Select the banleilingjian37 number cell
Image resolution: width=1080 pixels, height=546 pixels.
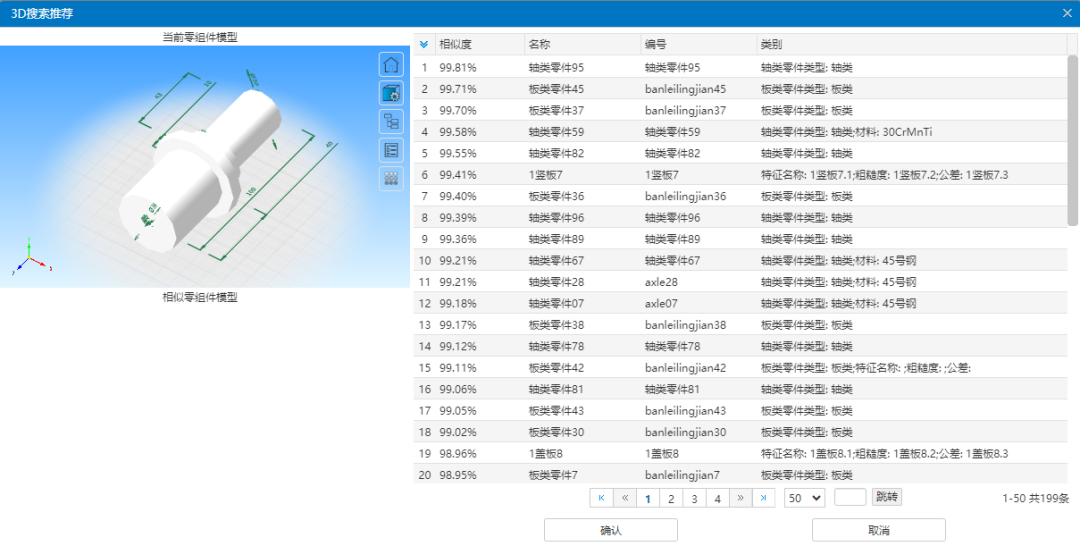pos(698,110)
